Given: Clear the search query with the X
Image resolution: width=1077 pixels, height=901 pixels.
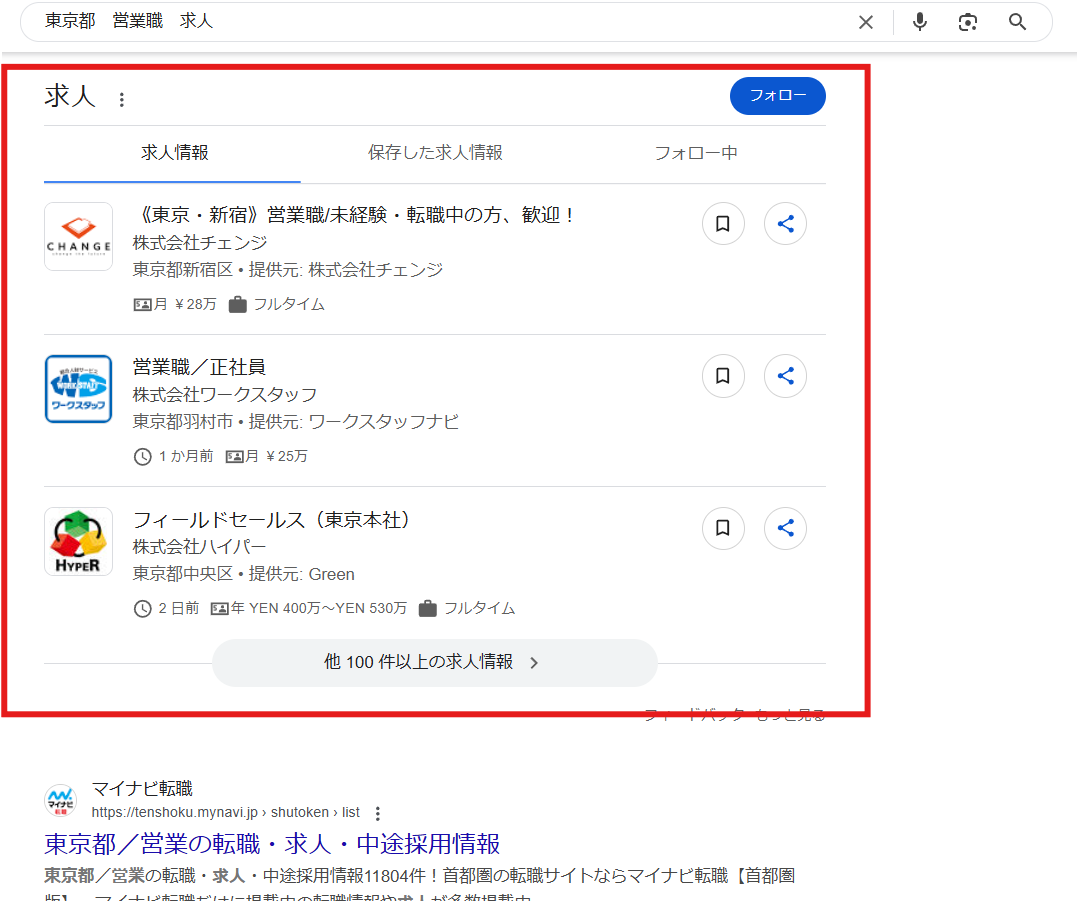Looking at the screenshot, I should pos(865,21).
